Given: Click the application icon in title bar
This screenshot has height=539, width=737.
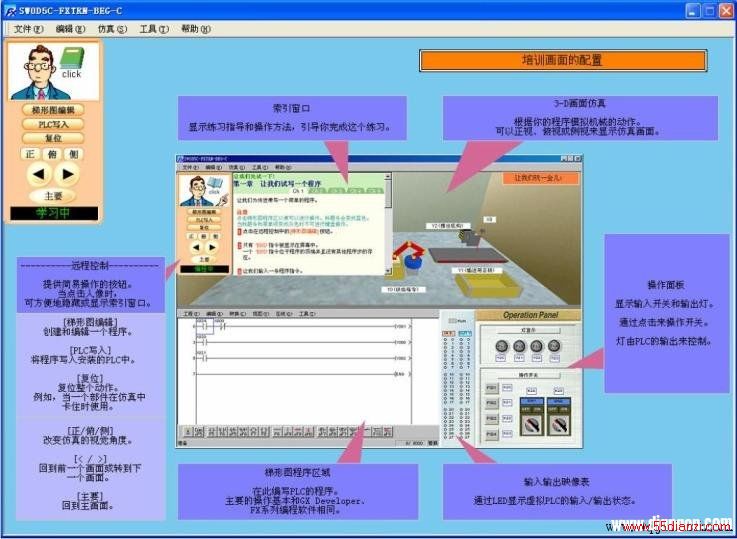Looking at the screenshot, I should (10, 10).
